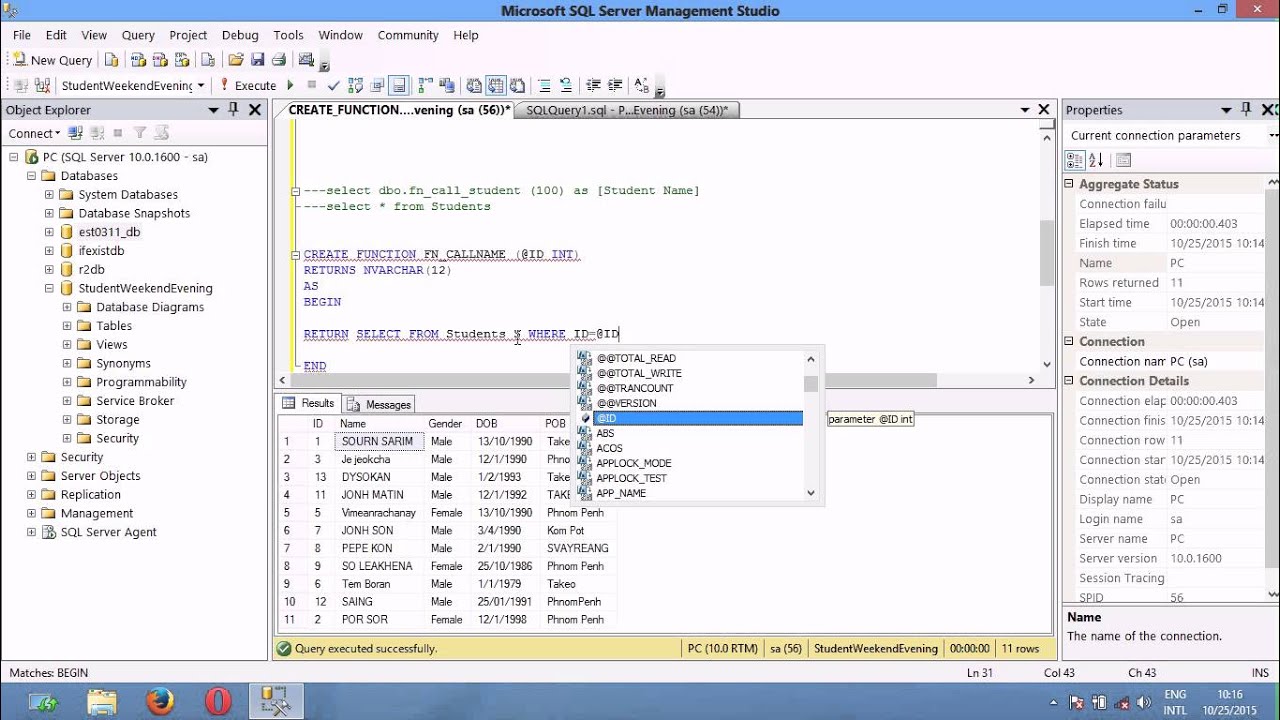Image resolution: width=1280 pixels, height=720 pixels.
Task: Click Display Estimated Execution Plan icon
Action: point(356,86)
